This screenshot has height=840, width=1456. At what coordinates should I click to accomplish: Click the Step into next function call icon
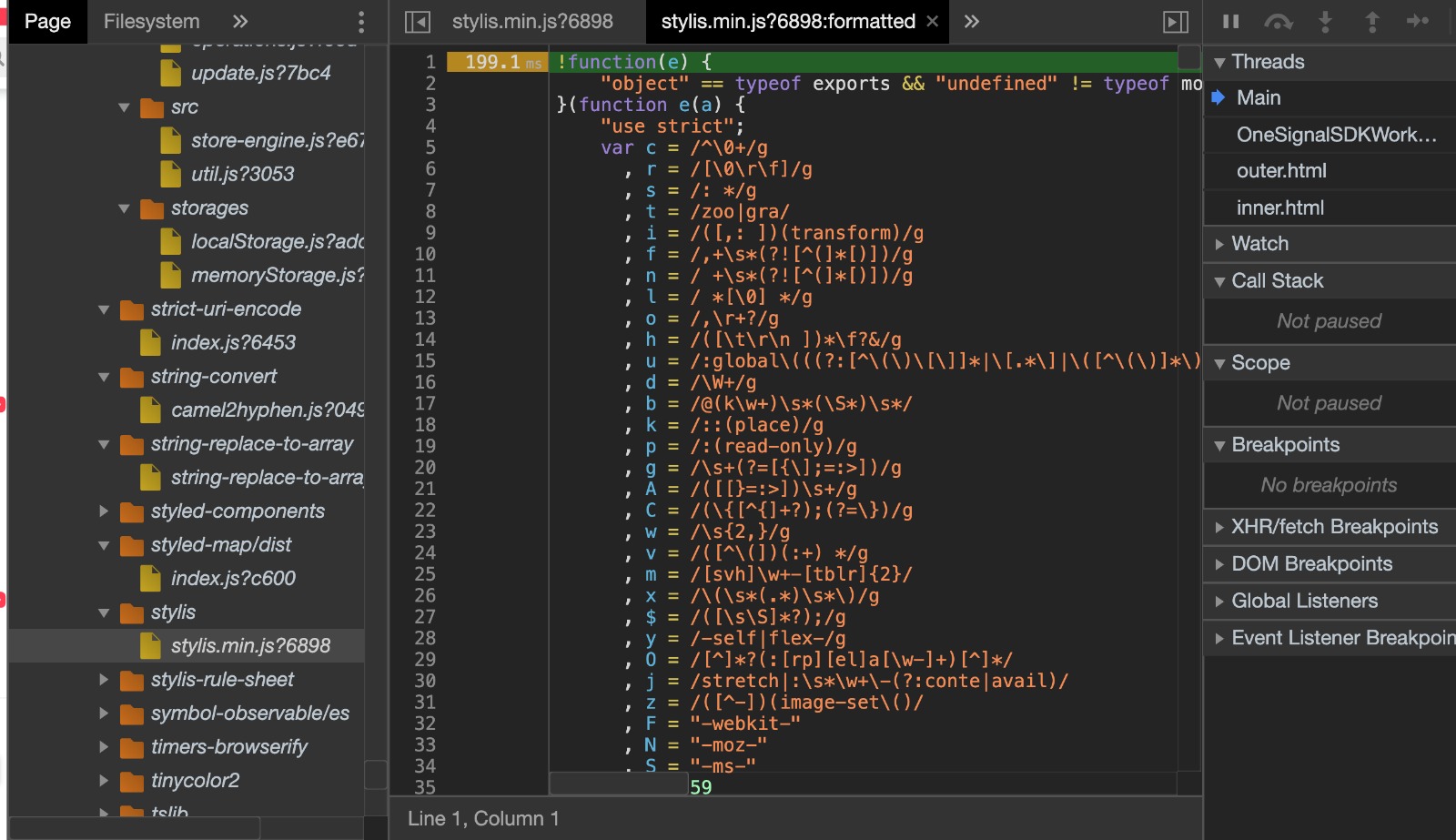point(1327,22)
